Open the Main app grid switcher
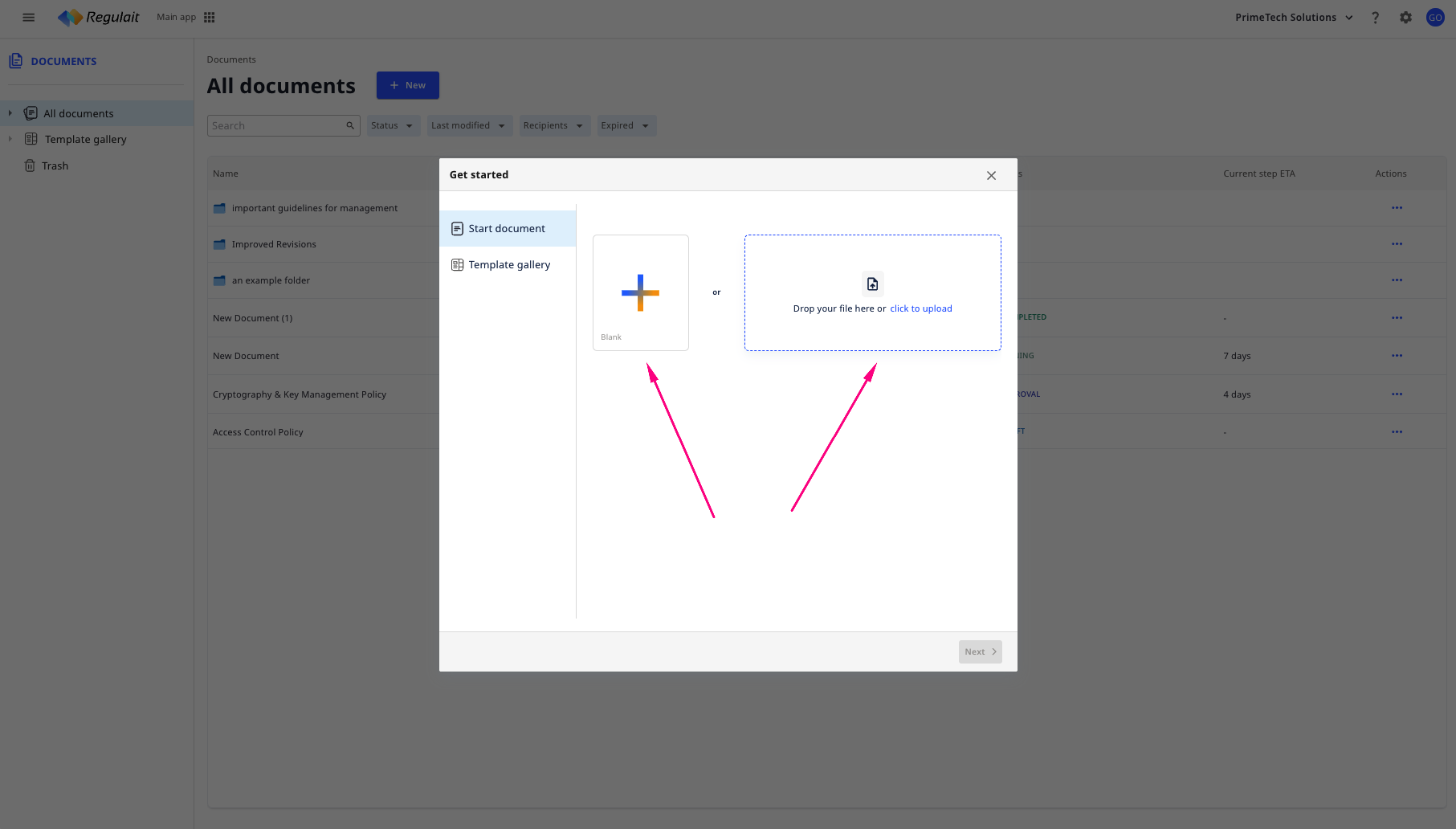Image resolution: width=1456 pixels, height=829 pixels. point(210,18)
